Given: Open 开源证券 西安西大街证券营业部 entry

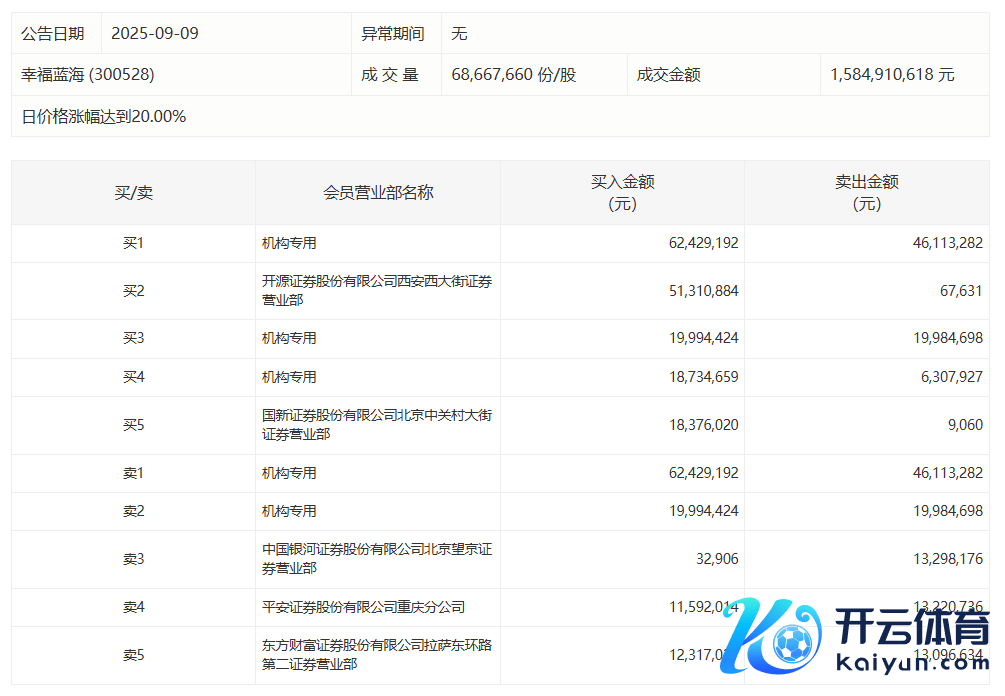Looking at the screenshot, I should pos(376,291).
